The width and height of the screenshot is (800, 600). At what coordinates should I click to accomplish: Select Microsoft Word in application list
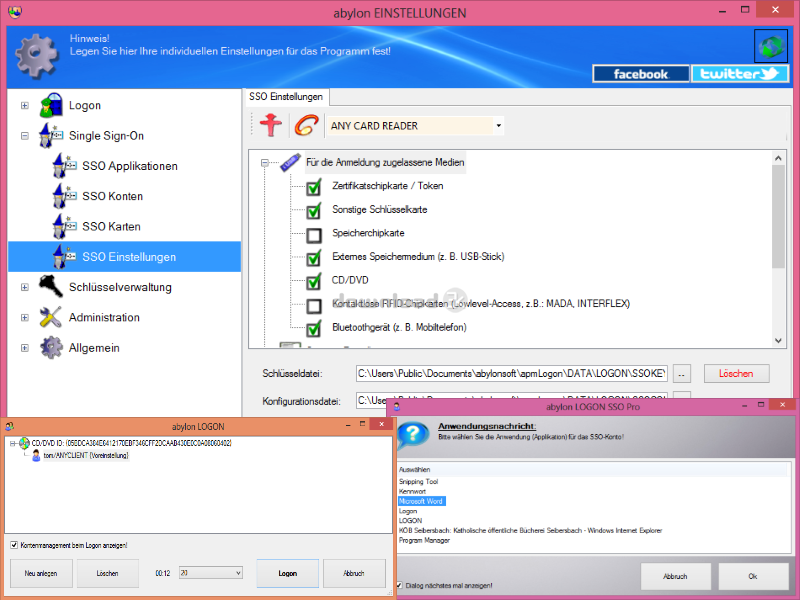[x=421, y=501]
